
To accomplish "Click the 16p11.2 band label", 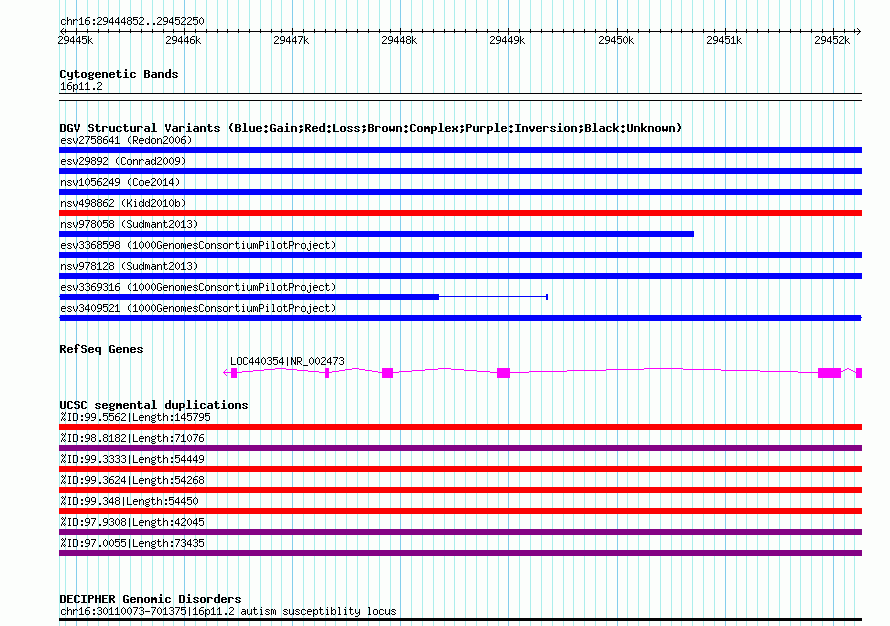I will pyautogui.click(x=81, y=86).
